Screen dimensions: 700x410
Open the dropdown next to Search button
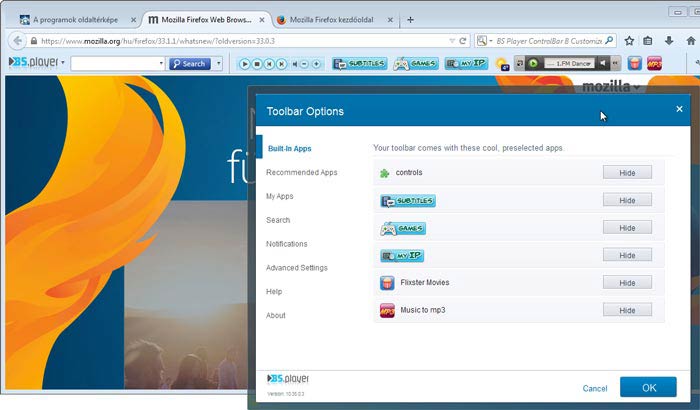[218, 63]
